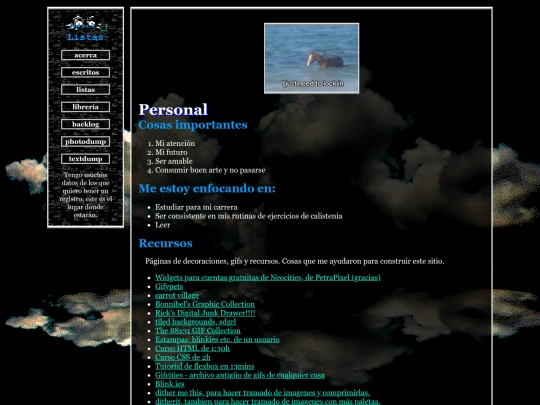Open the Gifypets link
The image size is (540, 405).
point(169,287)
